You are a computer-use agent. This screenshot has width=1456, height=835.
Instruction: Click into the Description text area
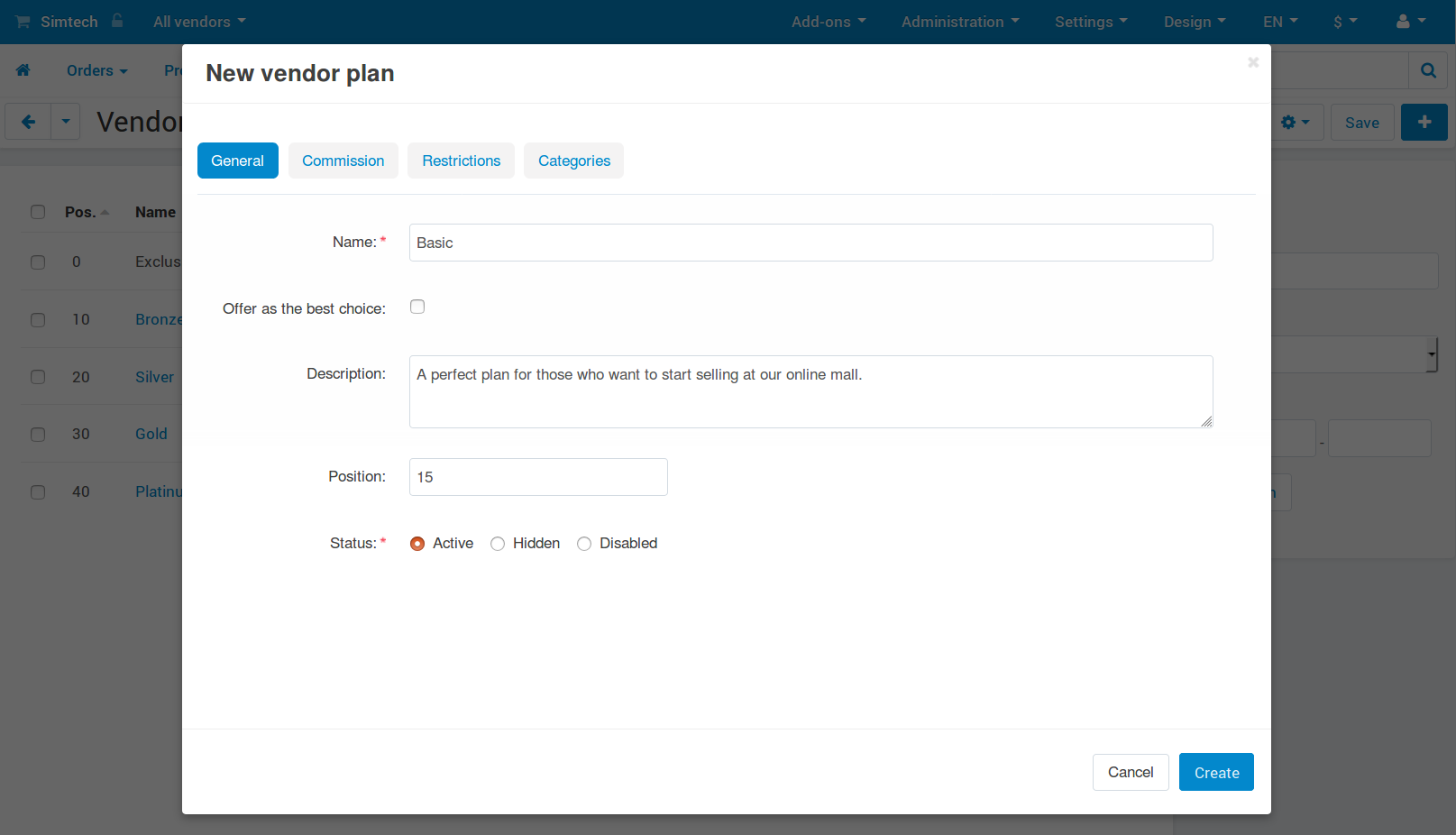pyautogui.click(x=811, y=391)
